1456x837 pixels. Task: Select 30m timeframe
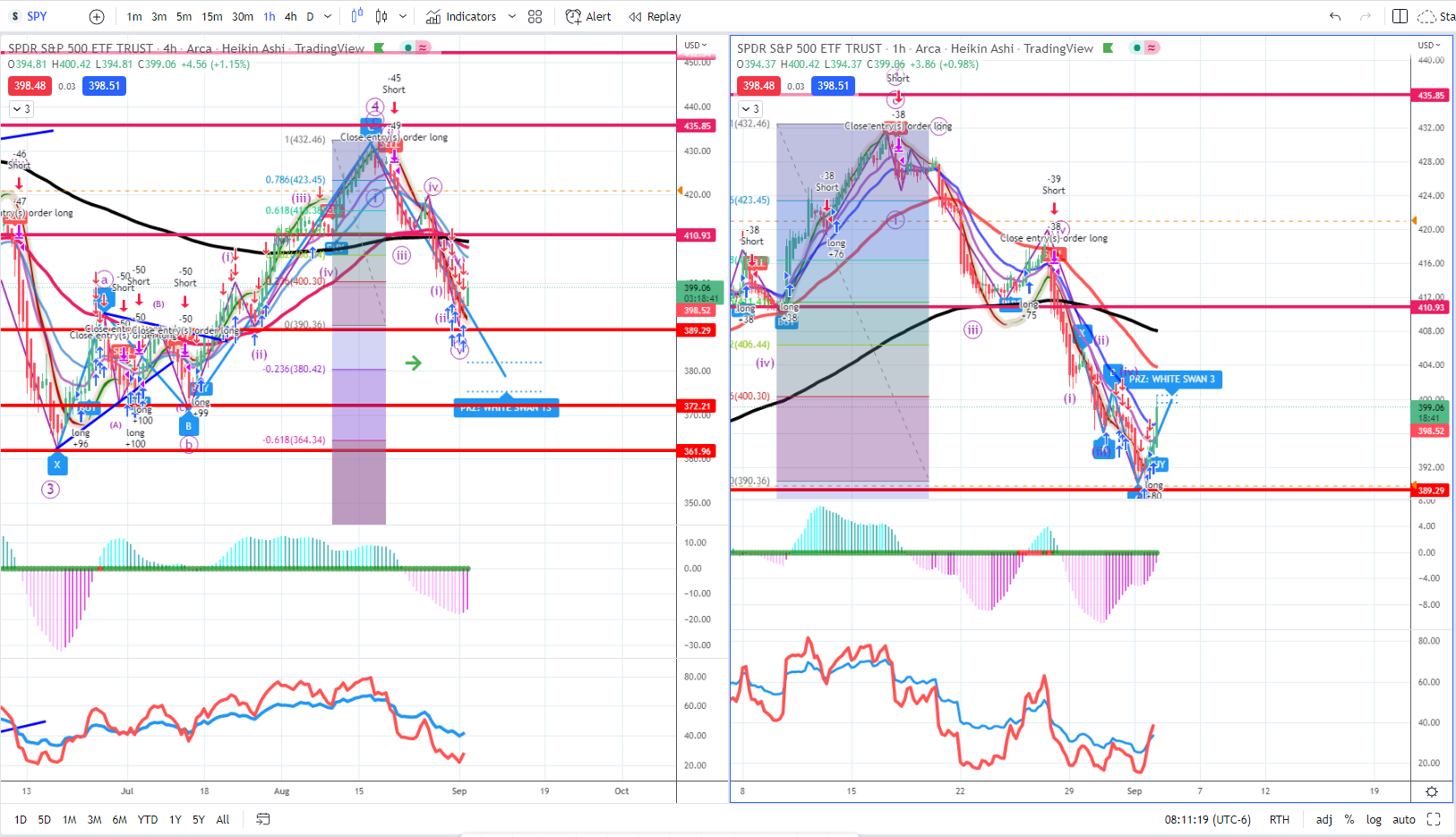point(243,16)
